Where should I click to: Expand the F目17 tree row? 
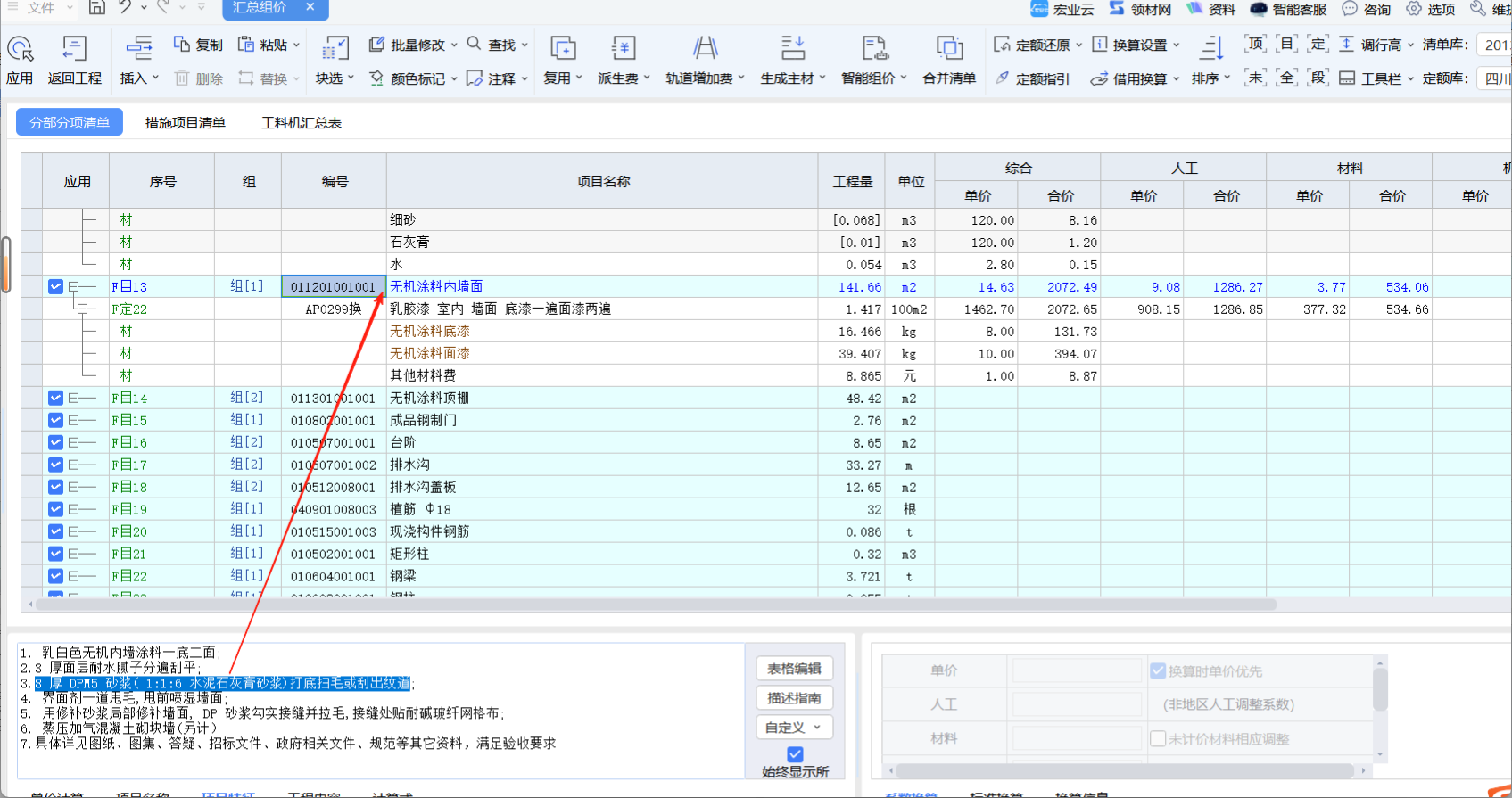click(x=74, y=465)
